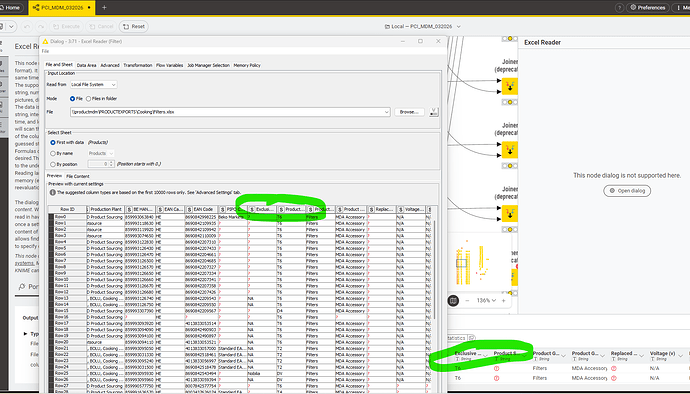Click the Reset button in toolbar
Viewport: 690px width, 394px height.
coord(133,26)
